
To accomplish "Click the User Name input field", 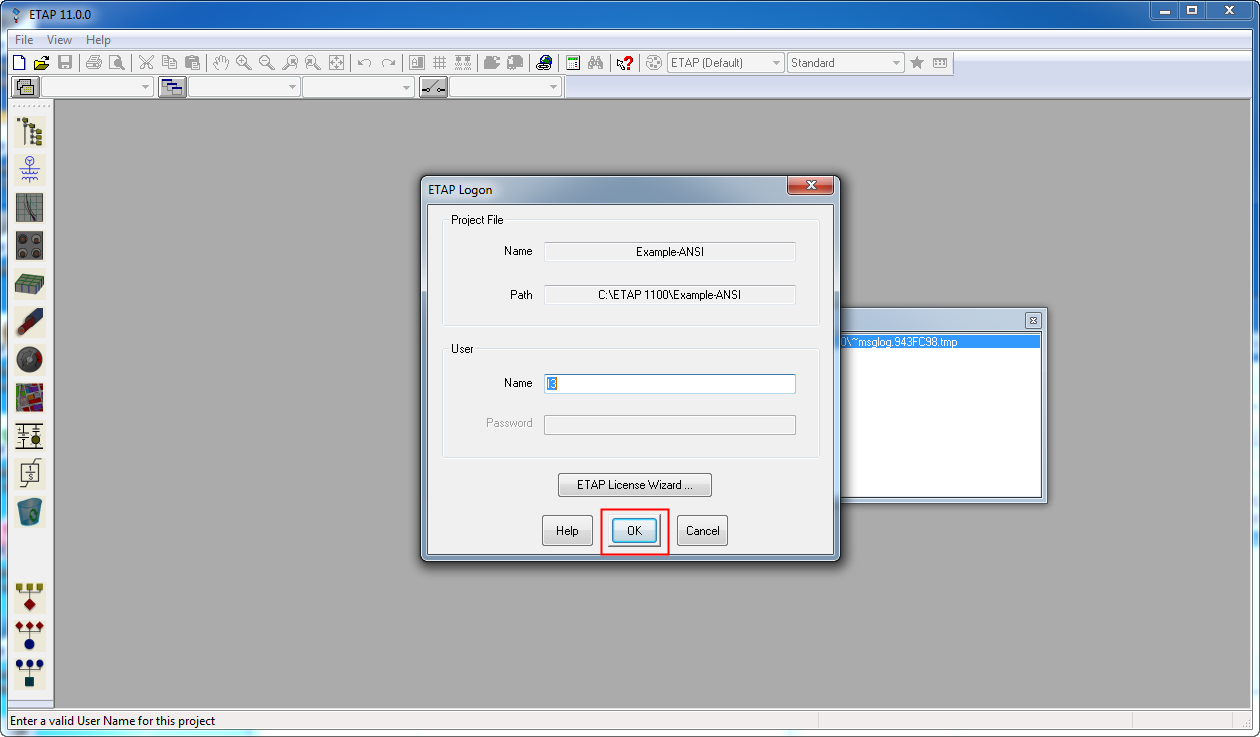I will coord(669,384).
